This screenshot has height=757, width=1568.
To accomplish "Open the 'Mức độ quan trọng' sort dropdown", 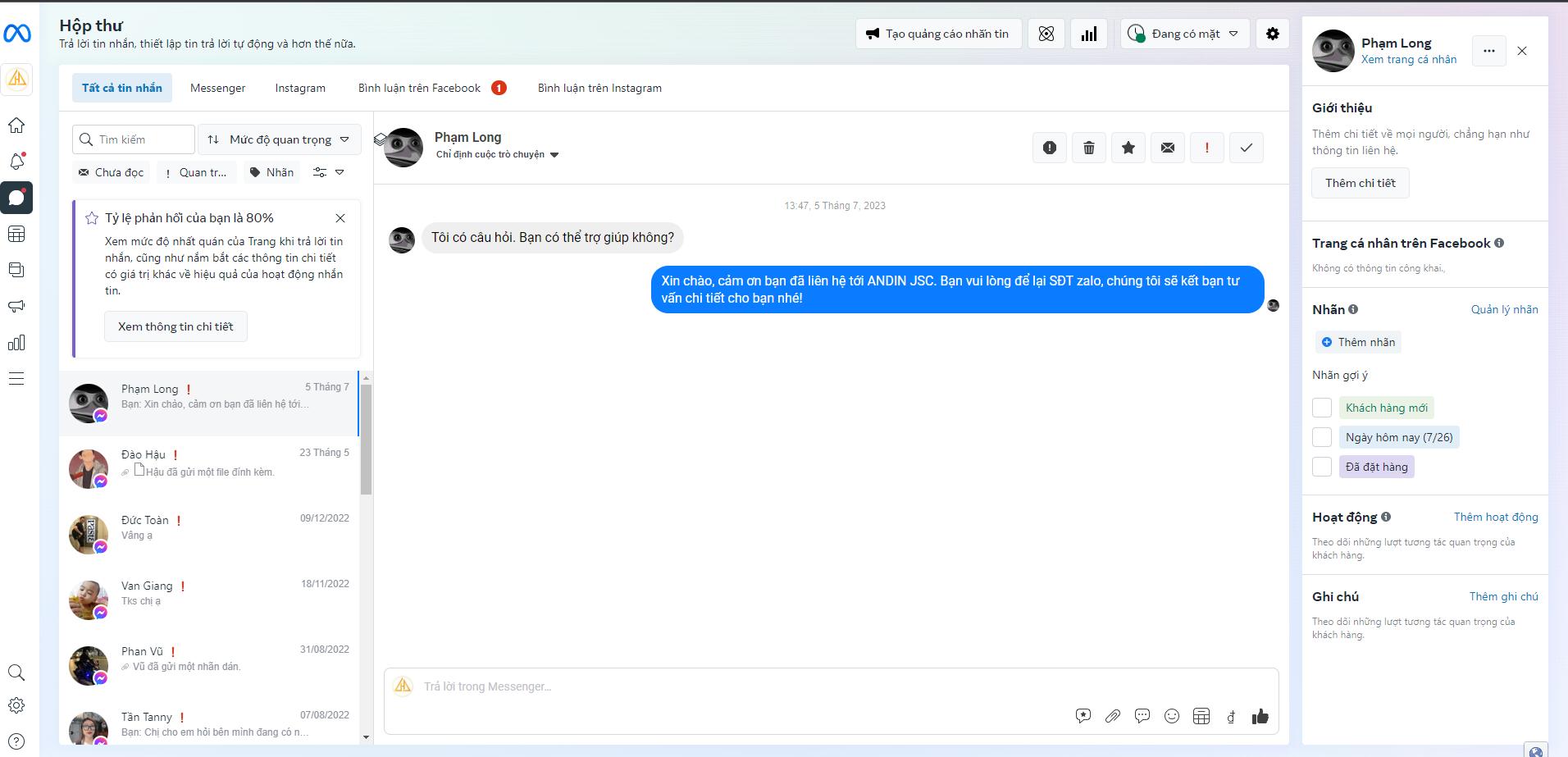I will [279, 139].
